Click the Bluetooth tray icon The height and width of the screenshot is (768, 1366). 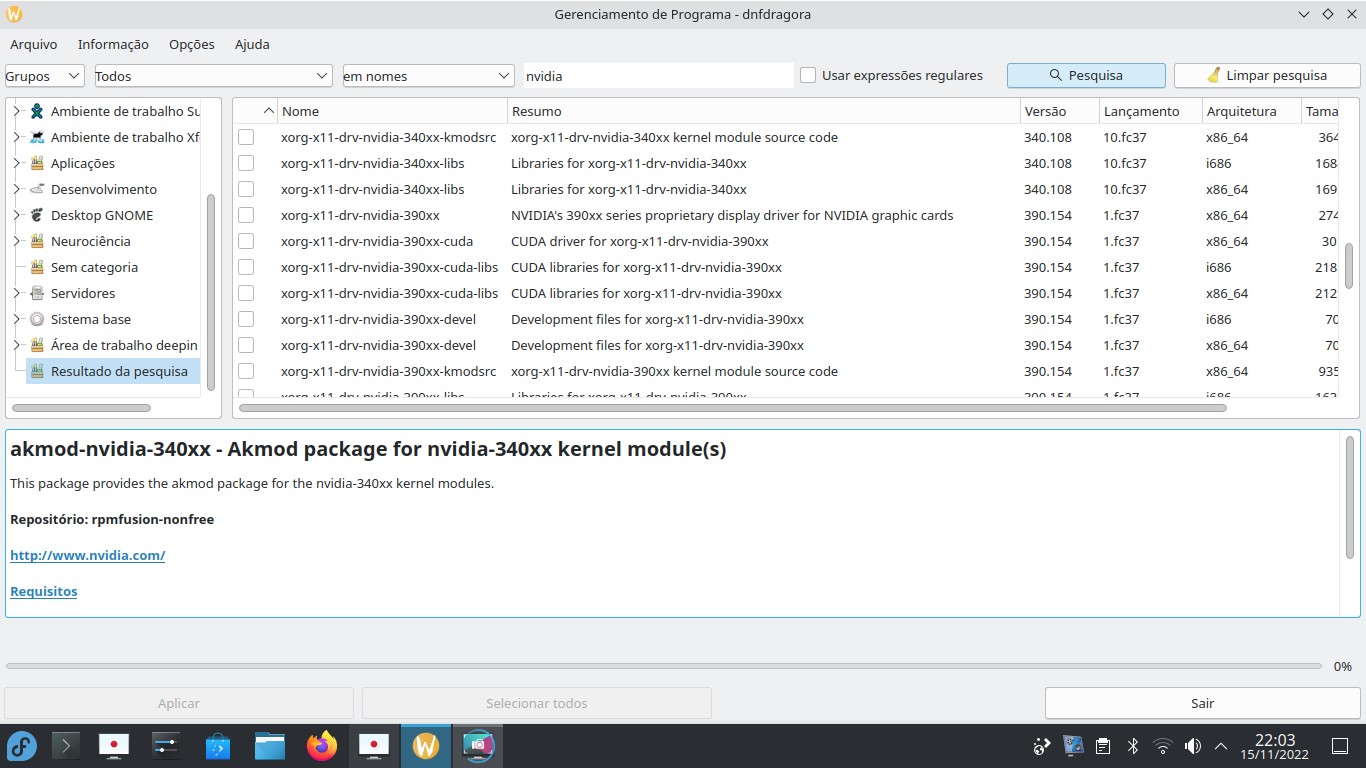point(1133,746)
